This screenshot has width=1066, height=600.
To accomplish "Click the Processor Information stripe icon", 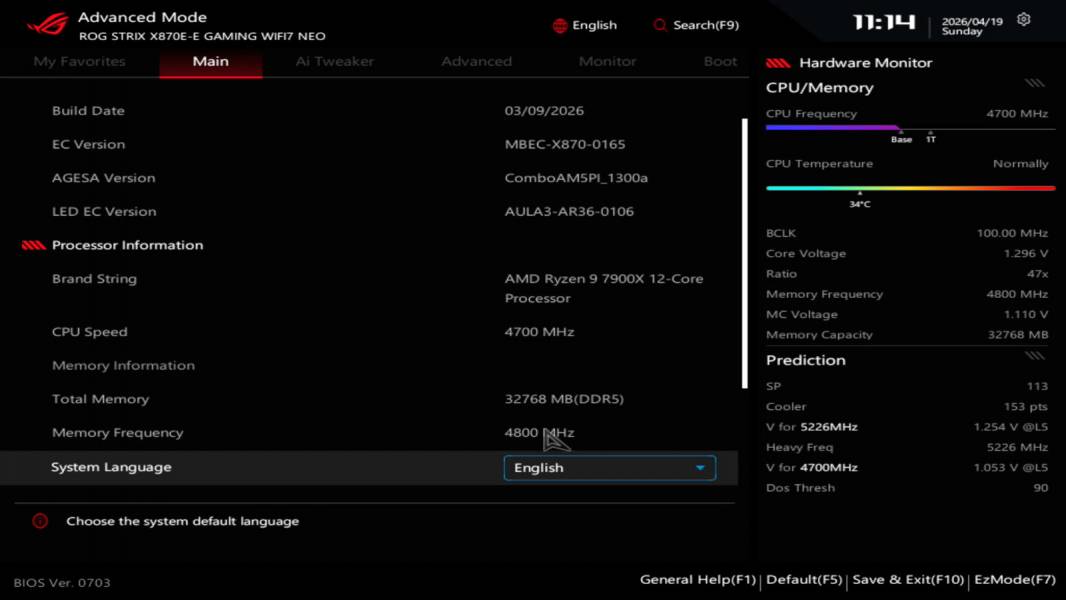I will pyautogui.click(x=33, y=245).
